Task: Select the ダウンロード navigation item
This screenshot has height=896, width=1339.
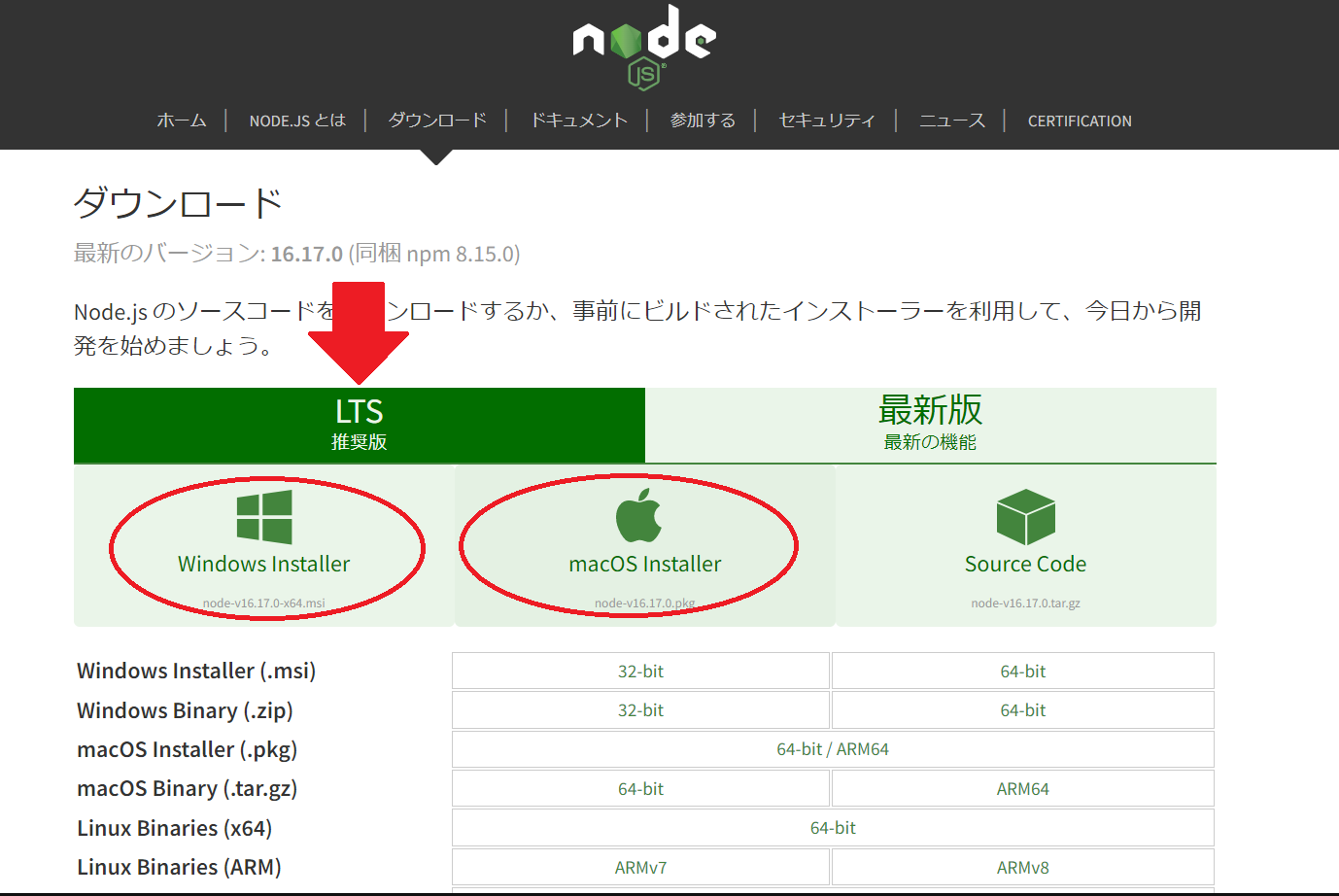Action: click(x=437, y=121)
